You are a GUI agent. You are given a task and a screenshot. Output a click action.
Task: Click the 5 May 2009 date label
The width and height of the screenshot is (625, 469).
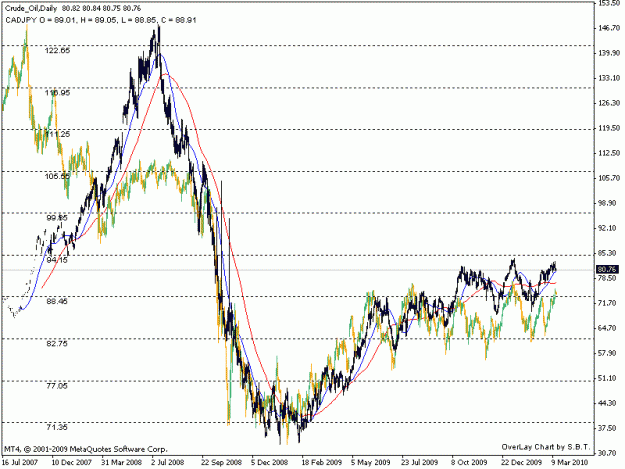click(370, 462)
